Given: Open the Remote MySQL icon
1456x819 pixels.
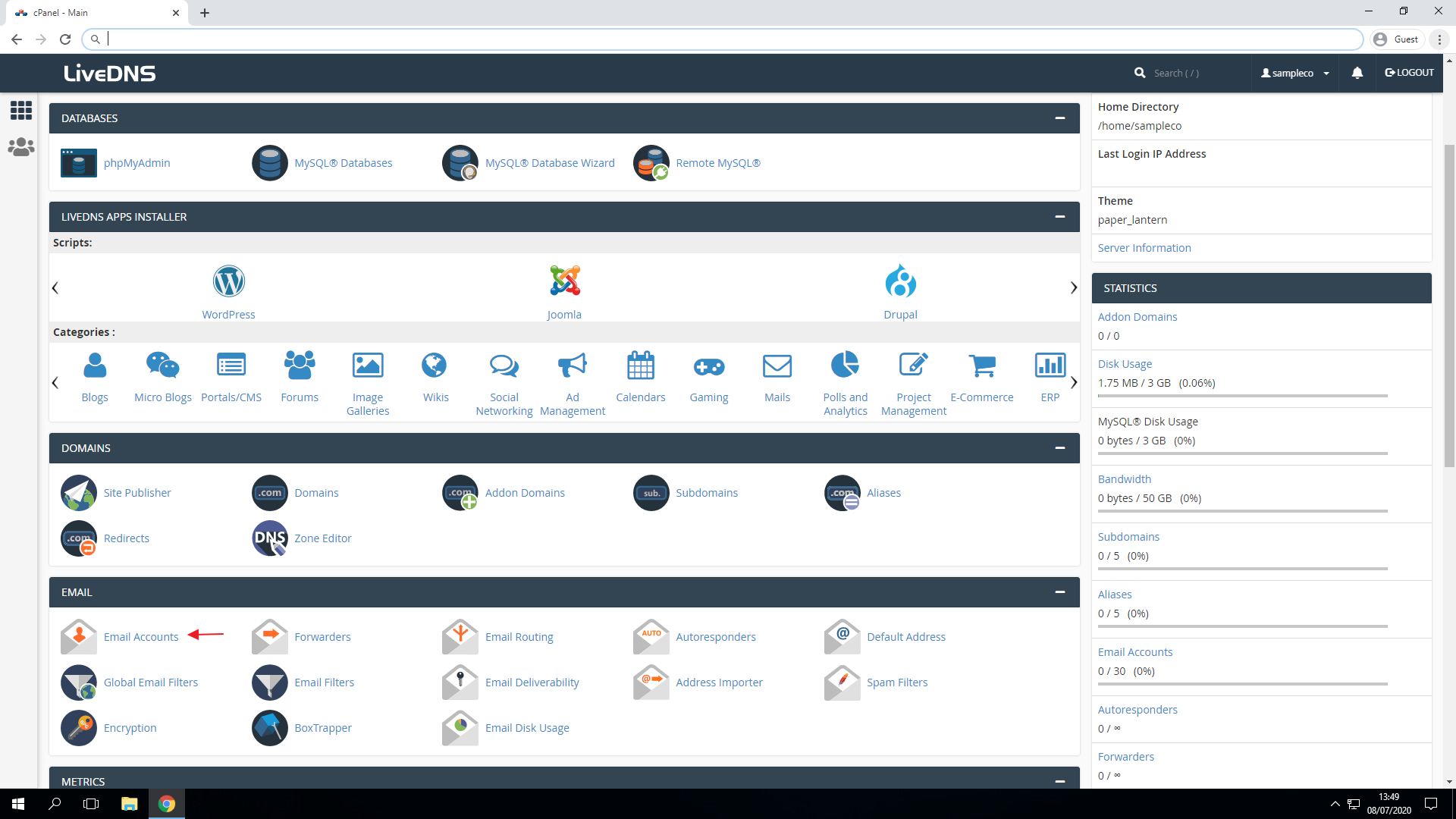Looking at the screenshot, I should click(651, 163).
